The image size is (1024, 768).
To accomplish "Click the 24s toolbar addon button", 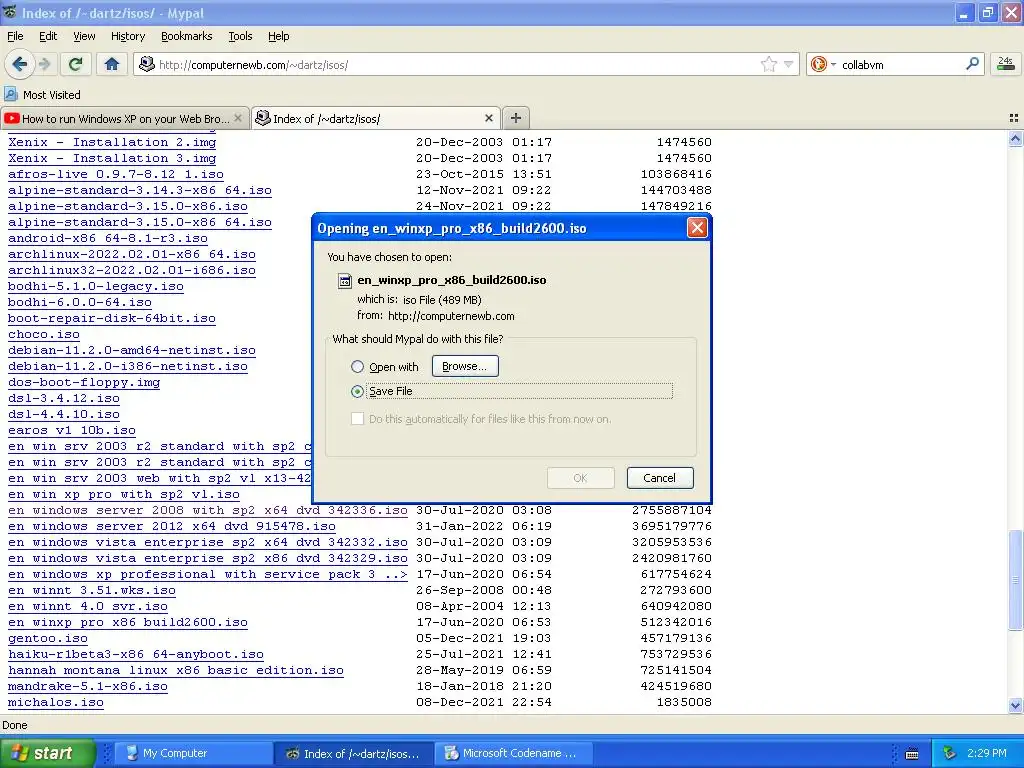I will point(1005,64).
